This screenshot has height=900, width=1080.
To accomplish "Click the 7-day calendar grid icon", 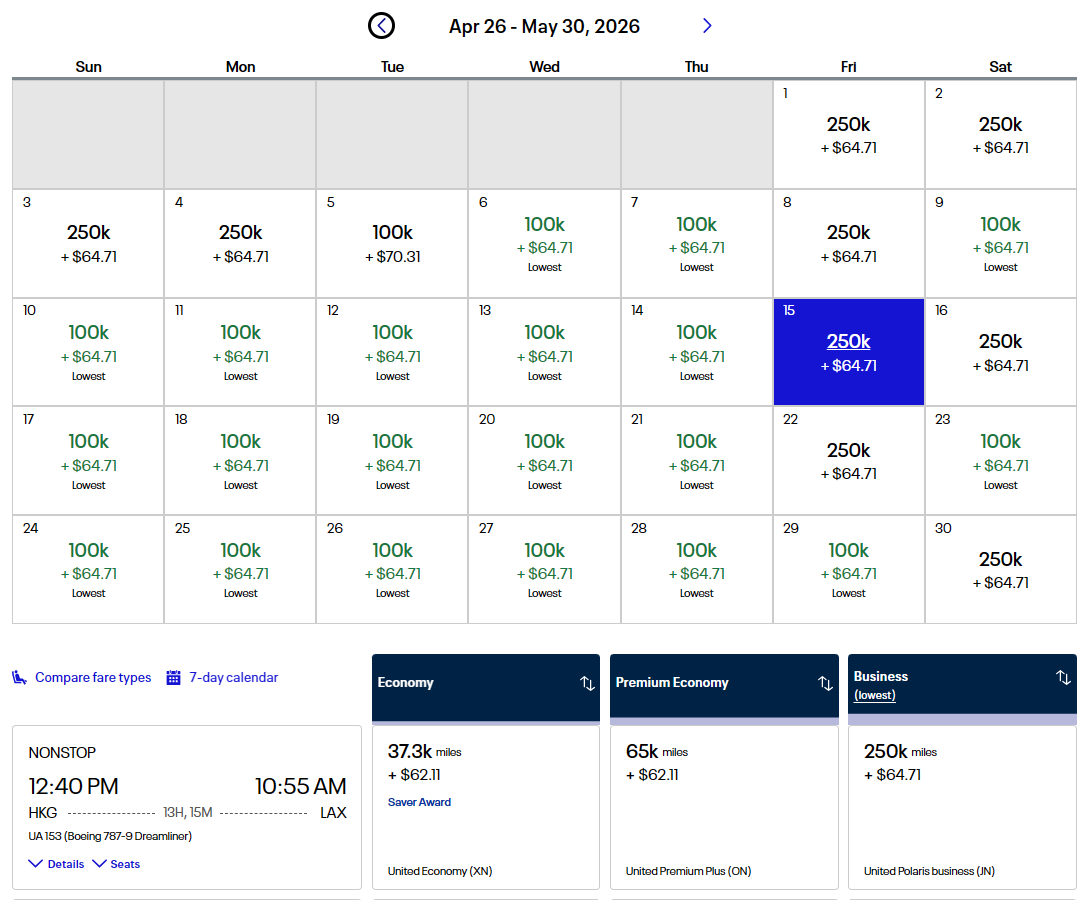I will [x=174, y=678].
